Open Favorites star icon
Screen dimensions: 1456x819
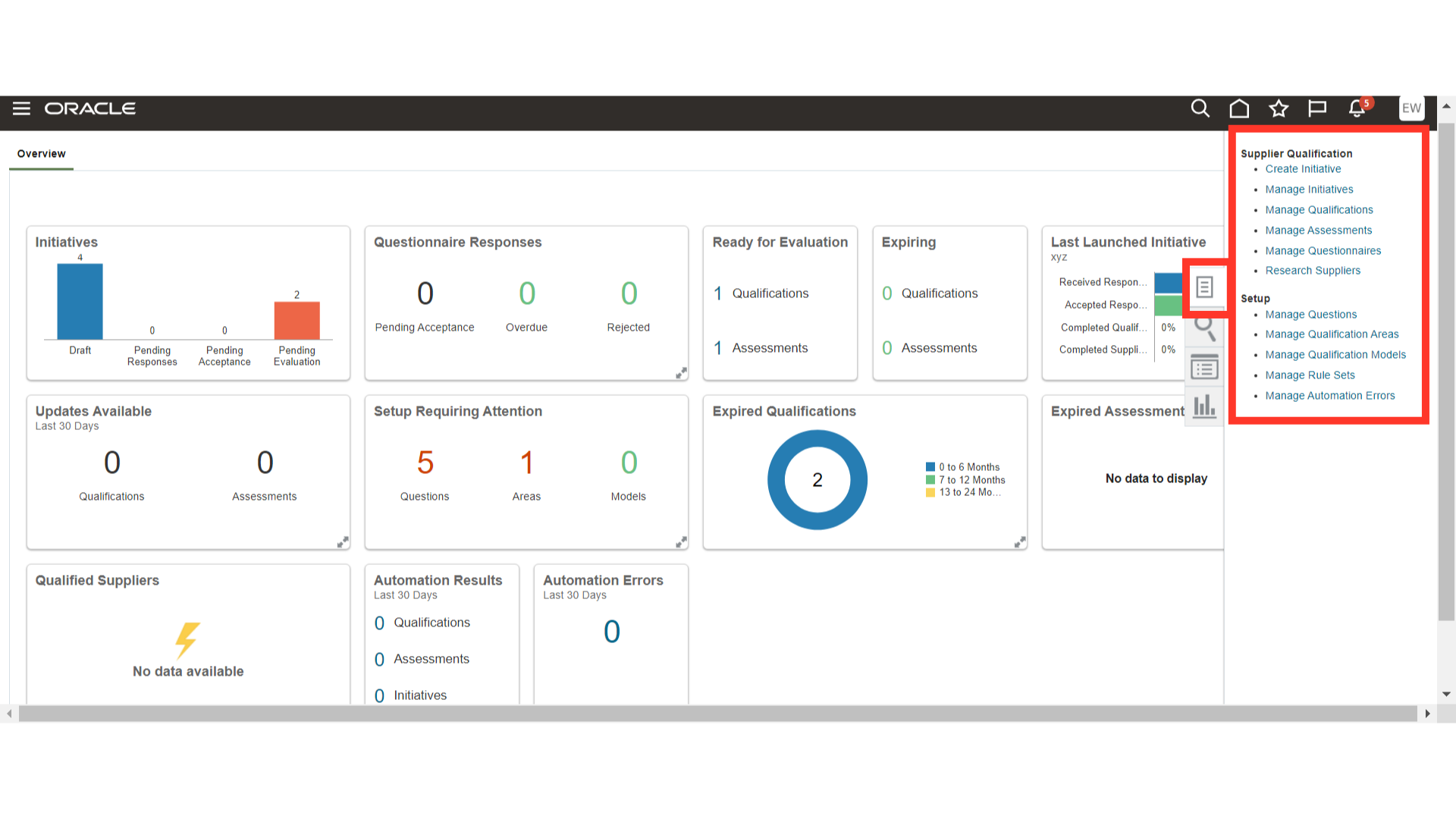[1279, 108]
